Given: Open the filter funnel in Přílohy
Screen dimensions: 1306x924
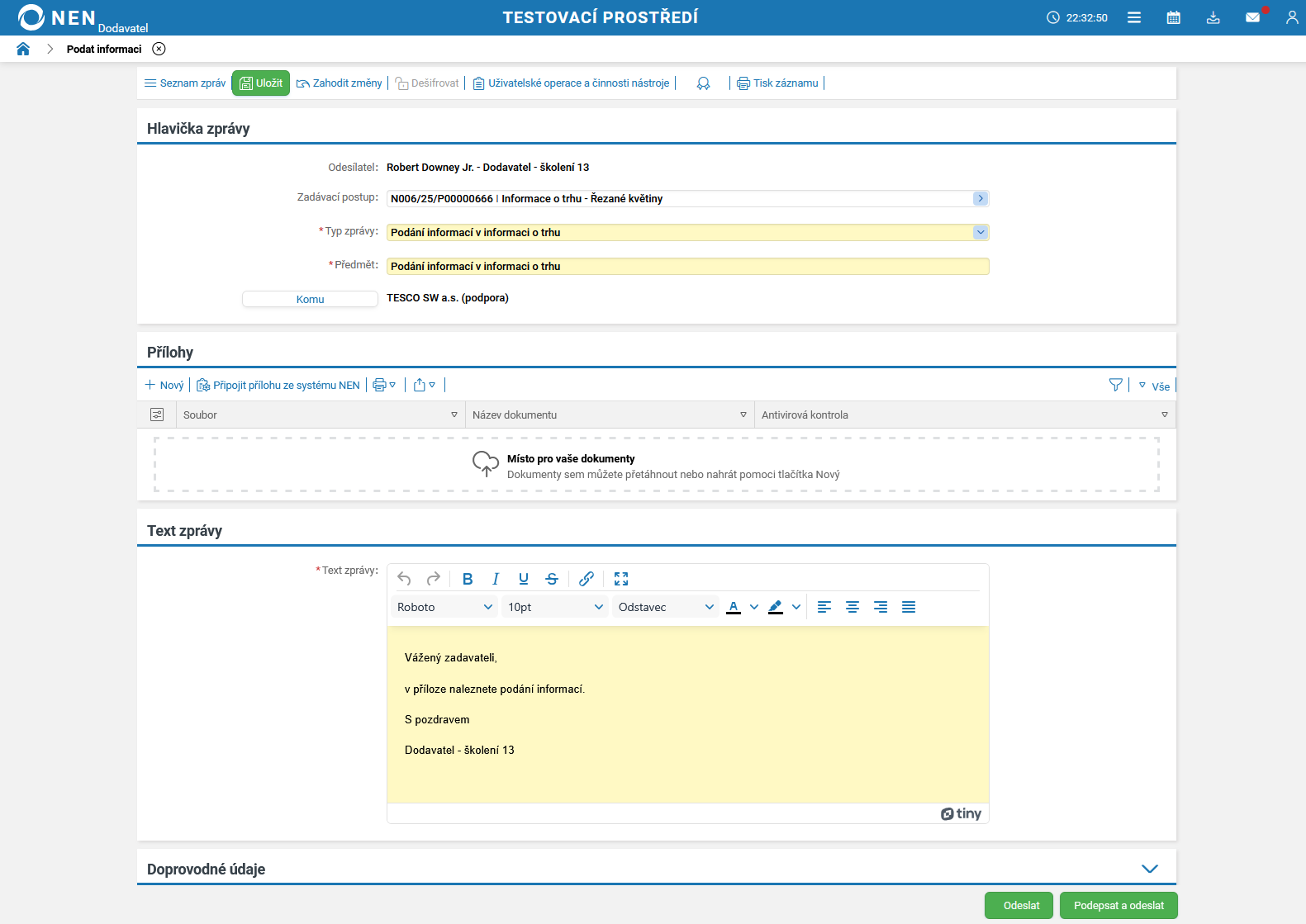Looking at the screenshot, I should pyautogui.click(x=1115, y=385).
